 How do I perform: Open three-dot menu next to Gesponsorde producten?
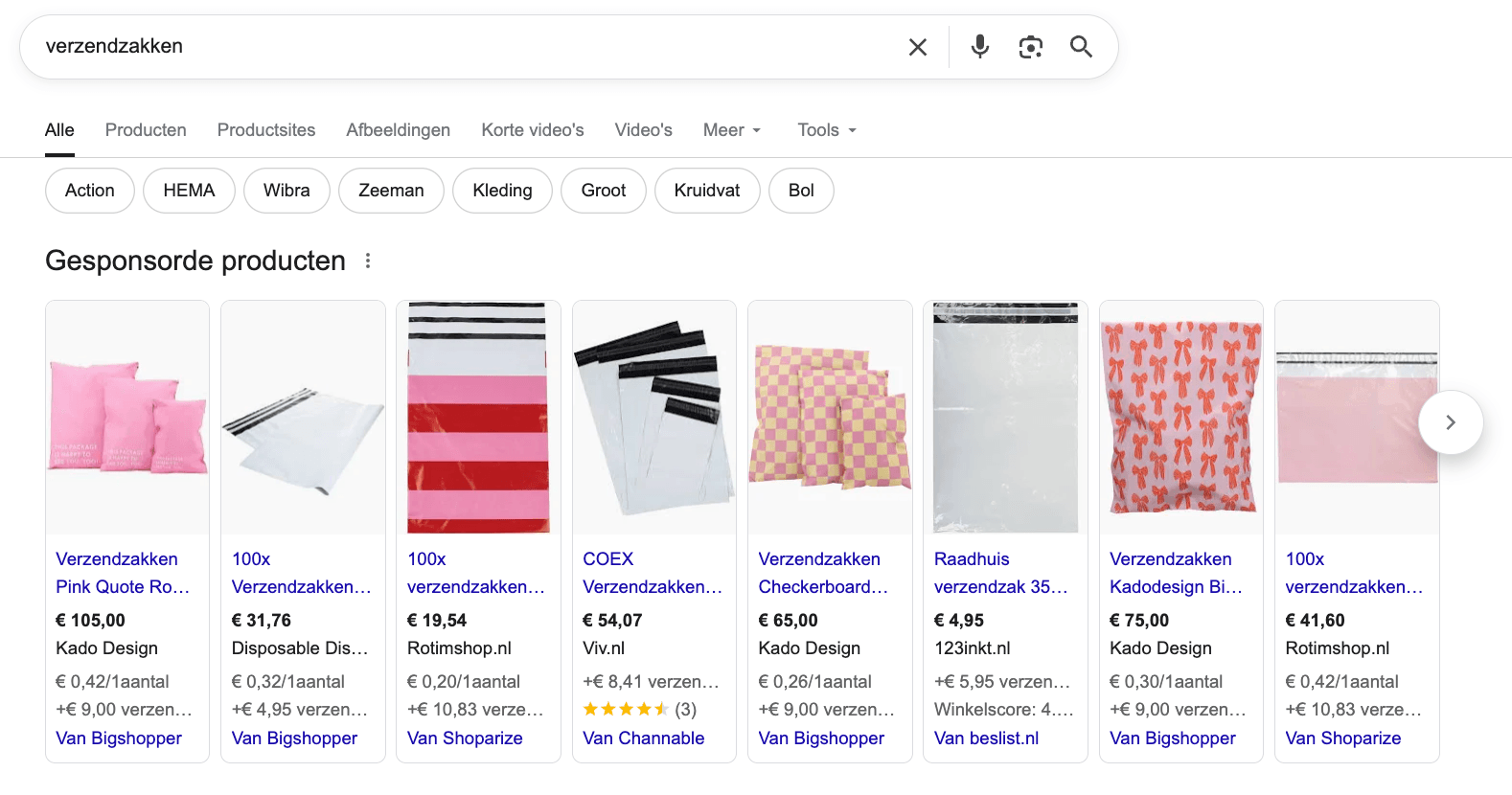pos(368,261)
